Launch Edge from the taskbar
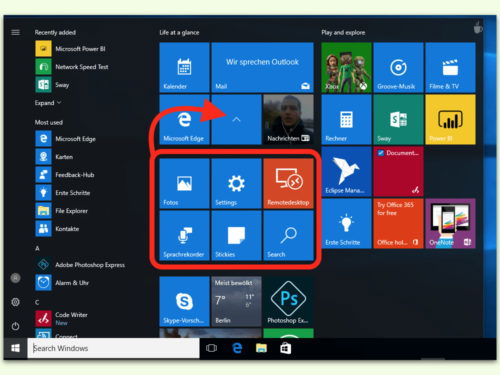 pyautogui.click(x=237, y=348)
